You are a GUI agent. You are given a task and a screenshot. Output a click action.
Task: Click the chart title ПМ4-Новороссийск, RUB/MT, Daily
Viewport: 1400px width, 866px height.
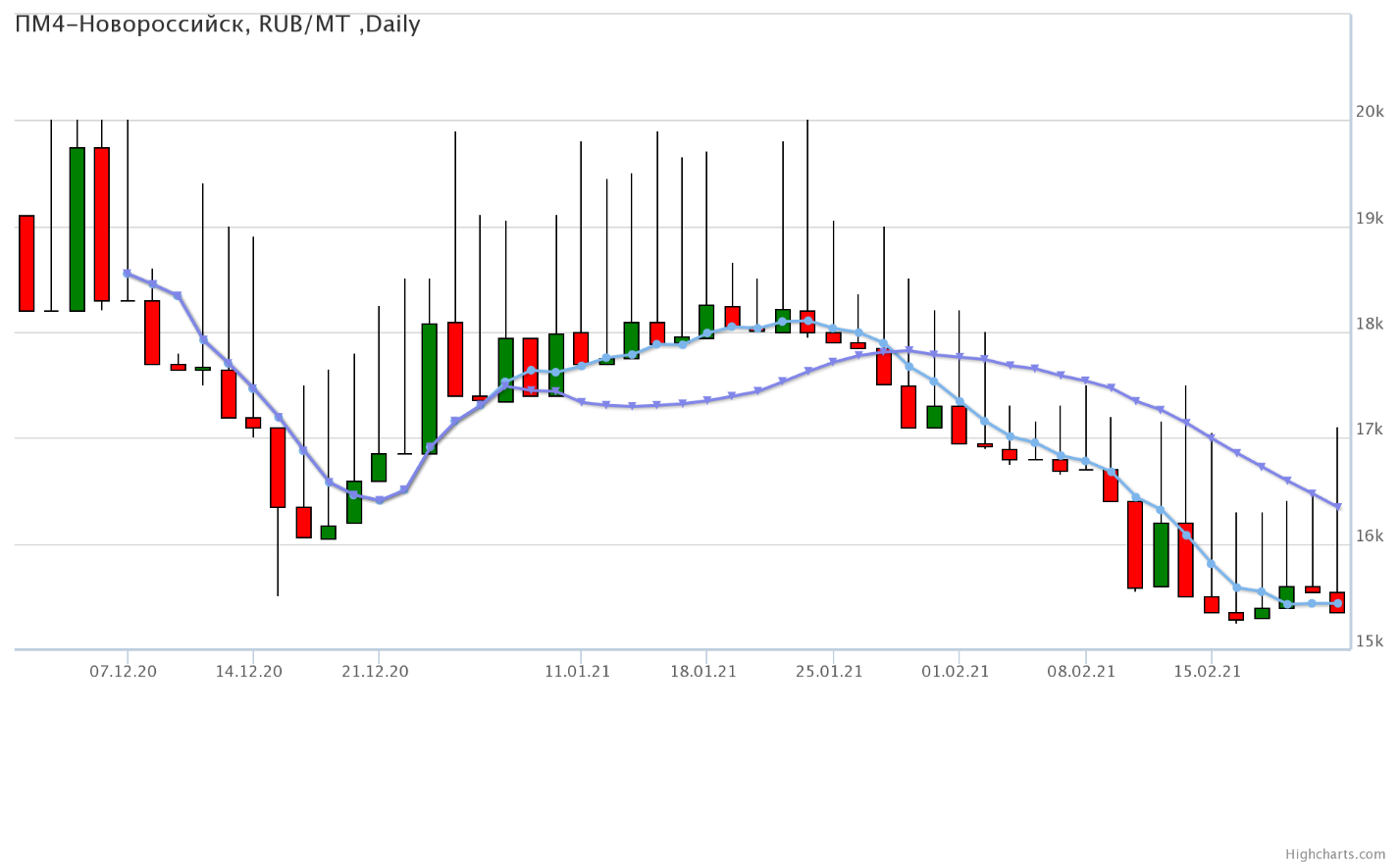pos(218,25)
